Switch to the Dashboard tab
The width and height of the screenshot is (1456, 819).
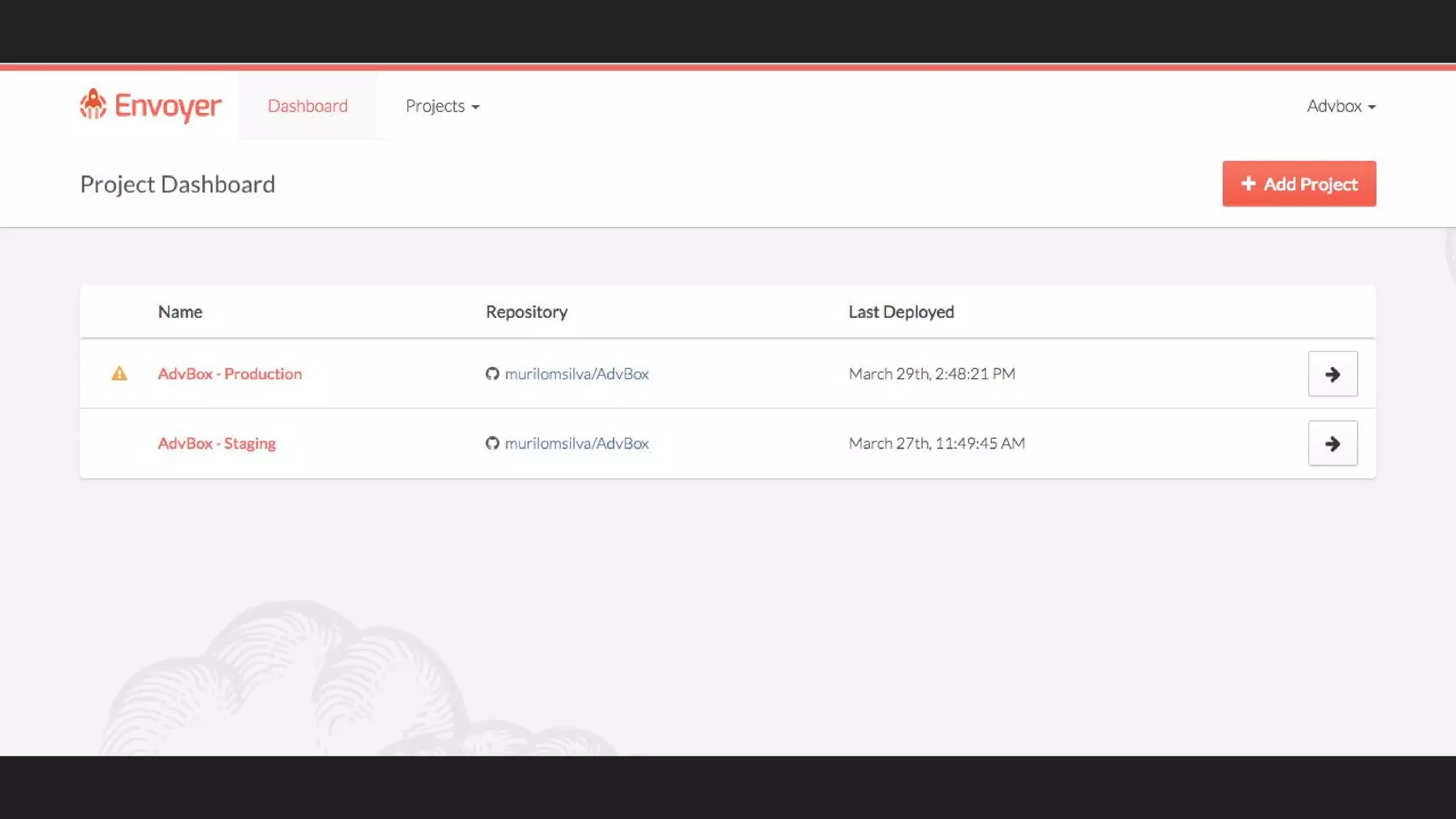(307, 106)
